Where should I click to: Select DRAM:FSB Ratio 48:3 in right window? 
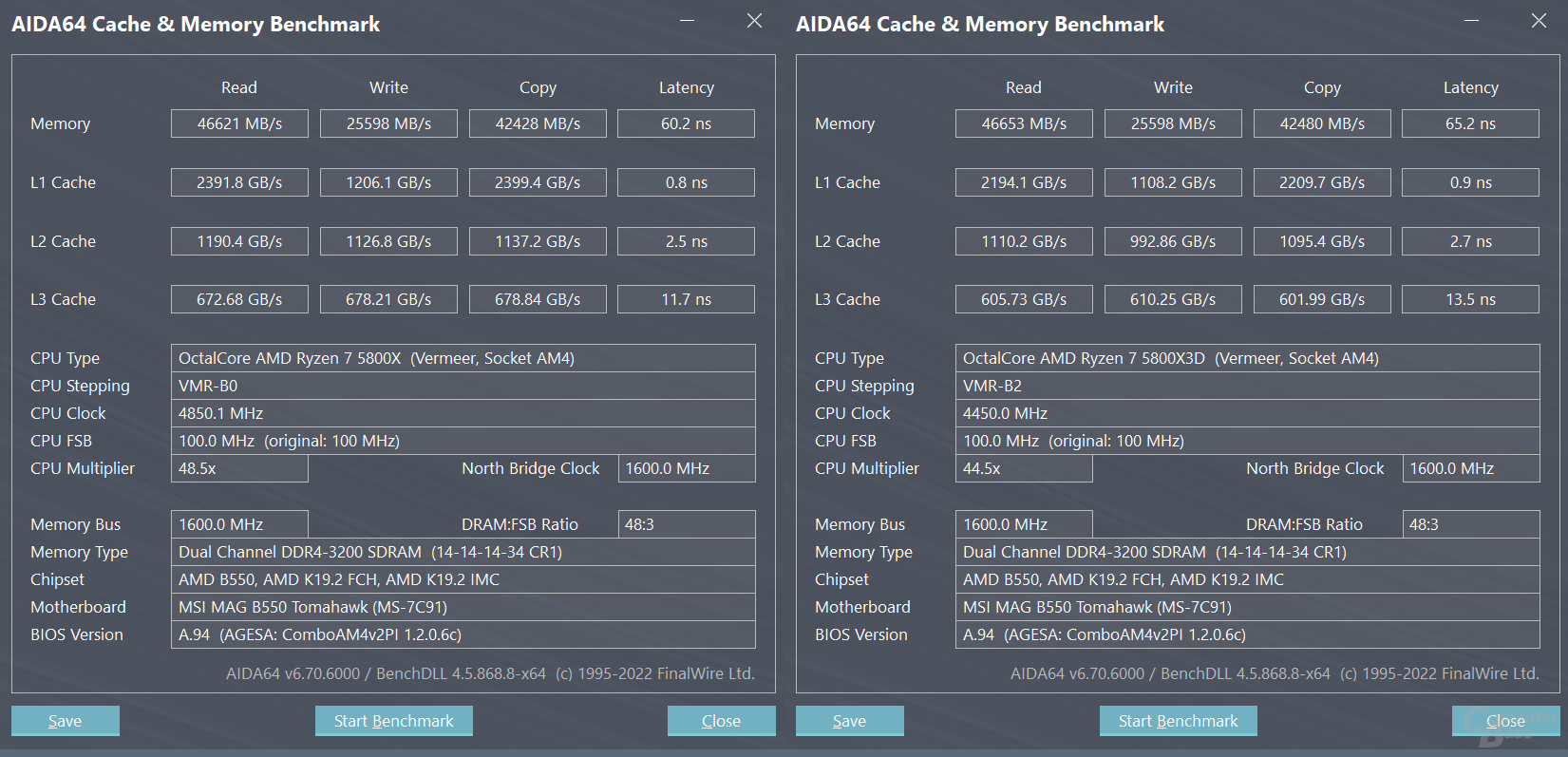(1471, 524)
